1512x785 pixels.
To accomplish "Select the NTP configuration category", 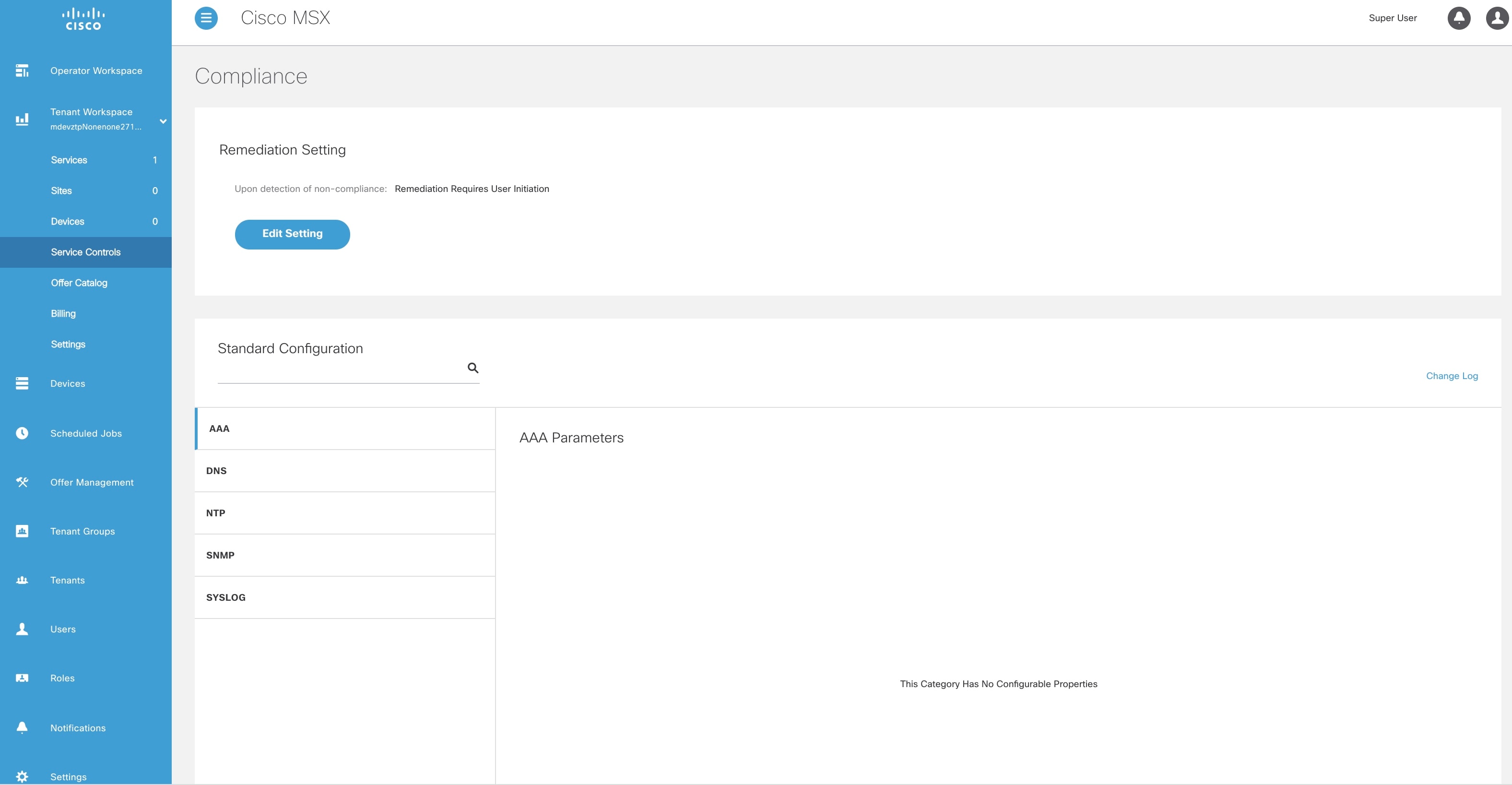I will (345, 513).
